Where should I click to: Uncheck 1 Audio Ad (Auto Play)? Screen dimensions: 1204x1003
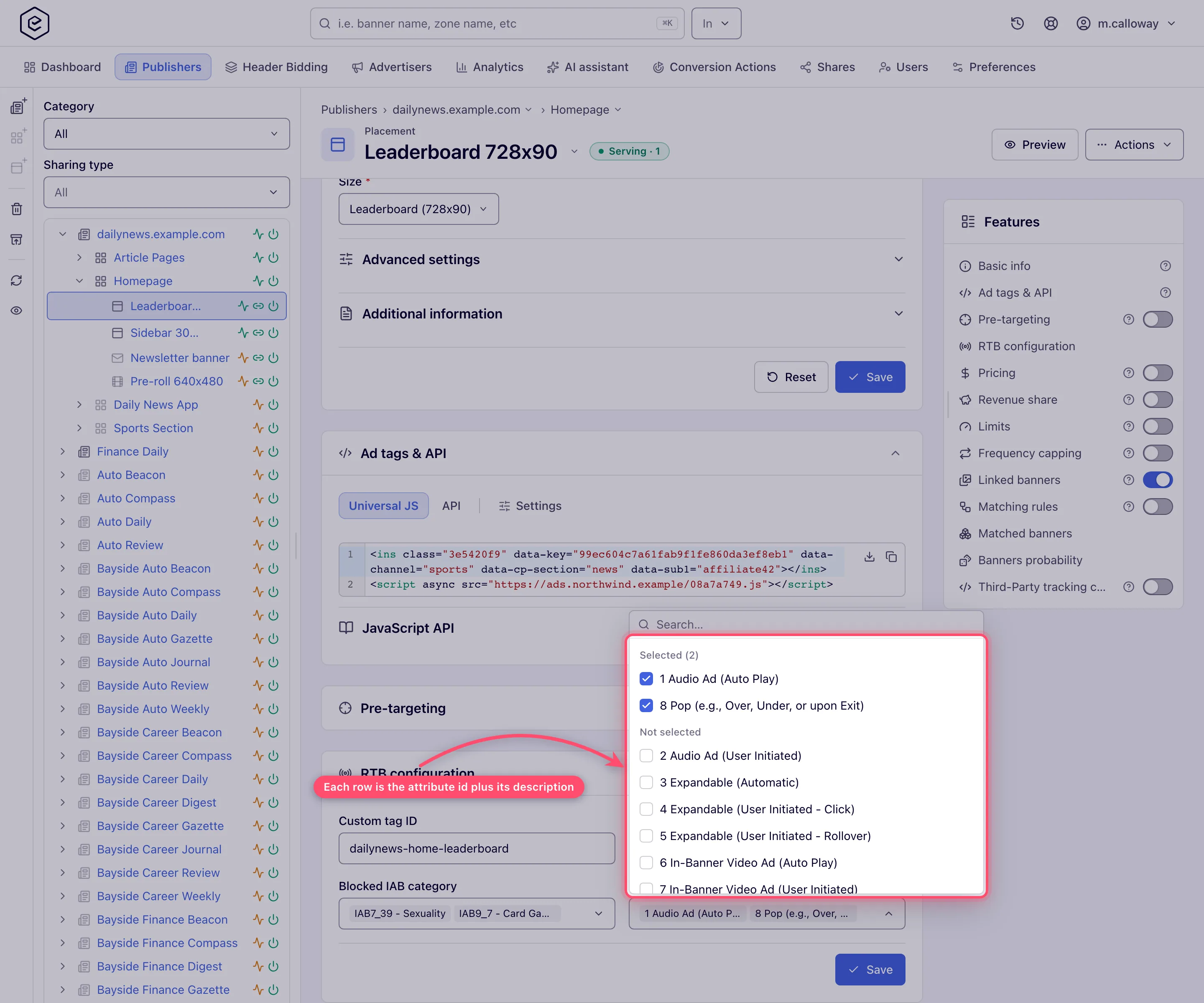pyautogui.click(x=646, y=679)
